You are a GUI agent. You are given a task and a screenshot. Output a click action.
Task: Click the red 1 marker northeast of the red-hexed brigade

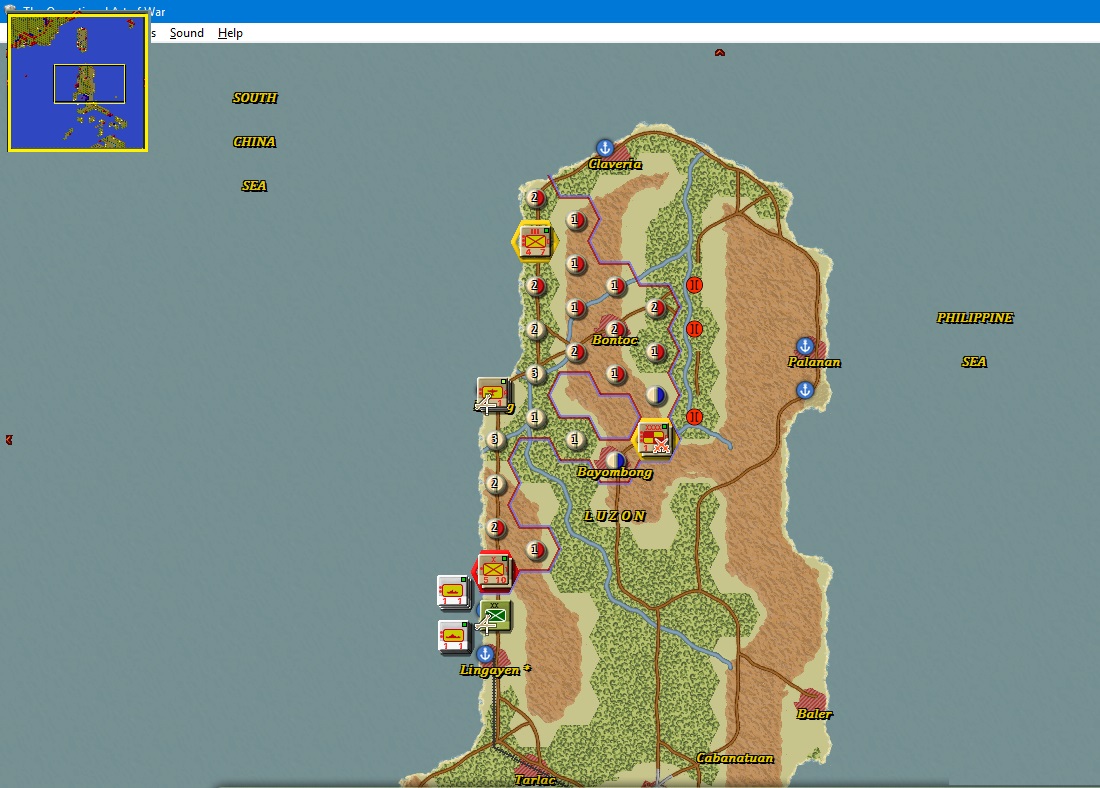pos(535,549)
